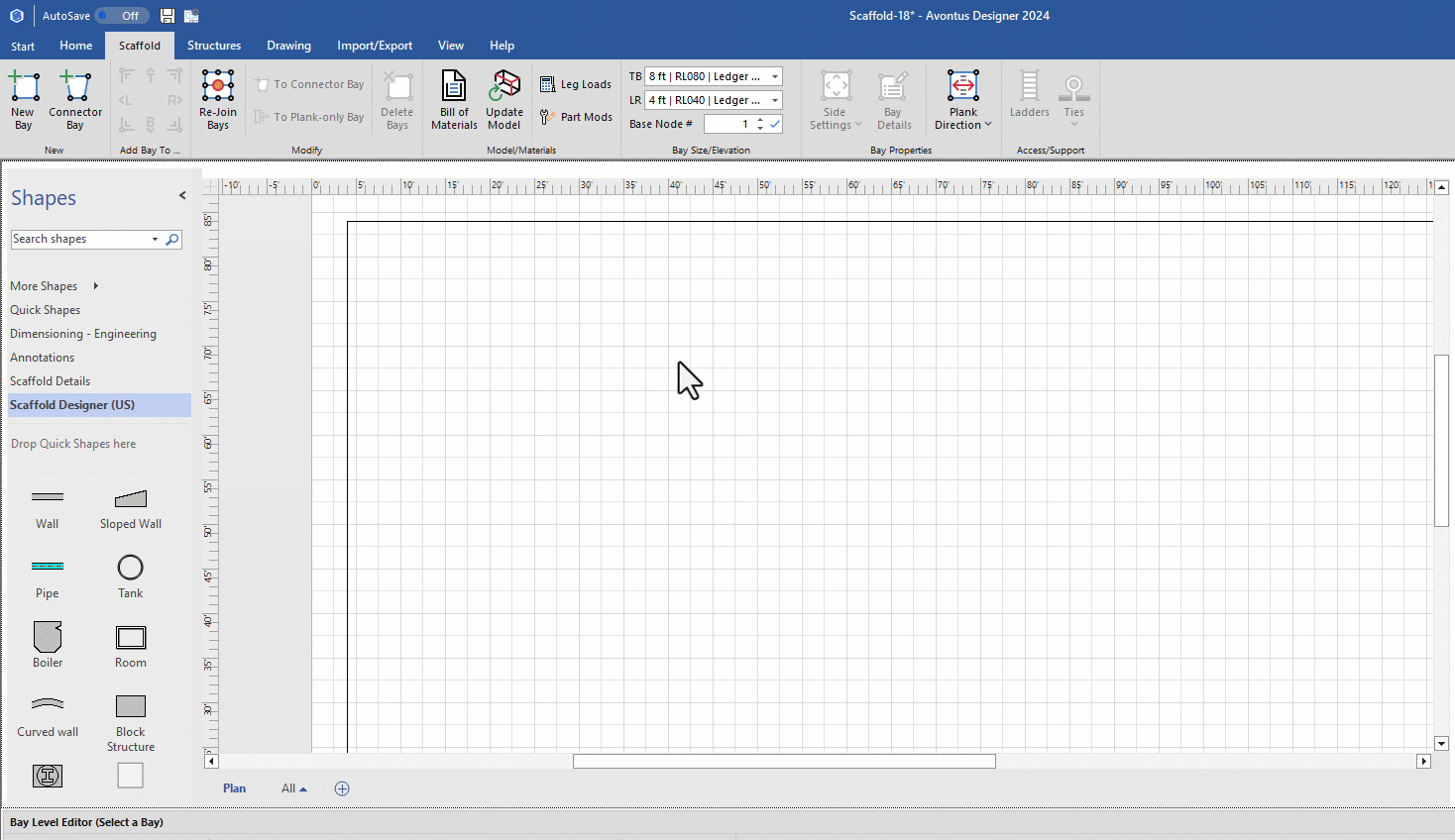Open Part Mods
The height and width of the screenshot is (840, 1455).
point(576,117)
